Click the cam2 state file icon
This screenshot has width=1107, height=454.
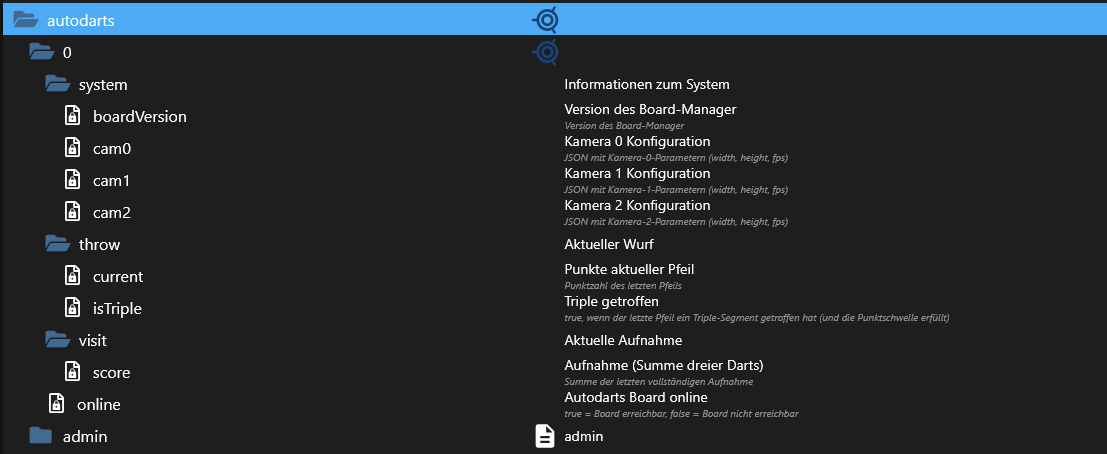[72, 212]
